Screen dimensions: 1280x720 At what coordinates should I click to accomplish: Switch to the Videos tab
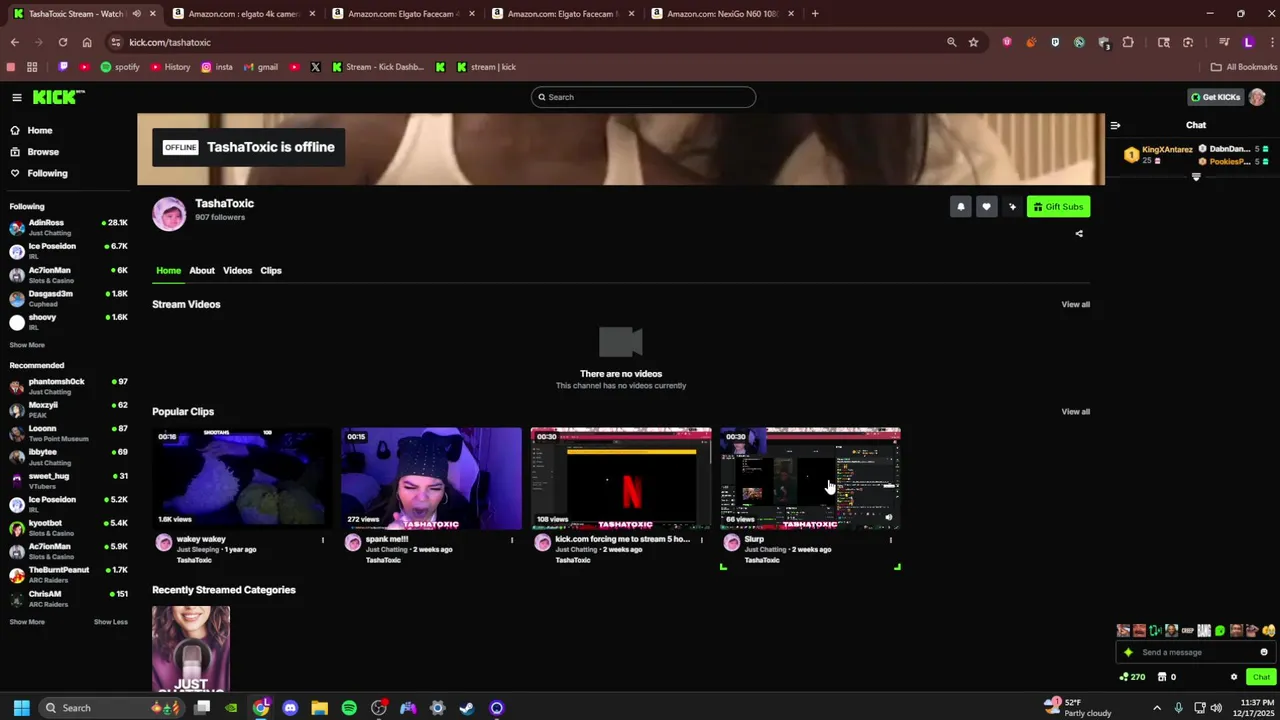[x=237, y=270]
